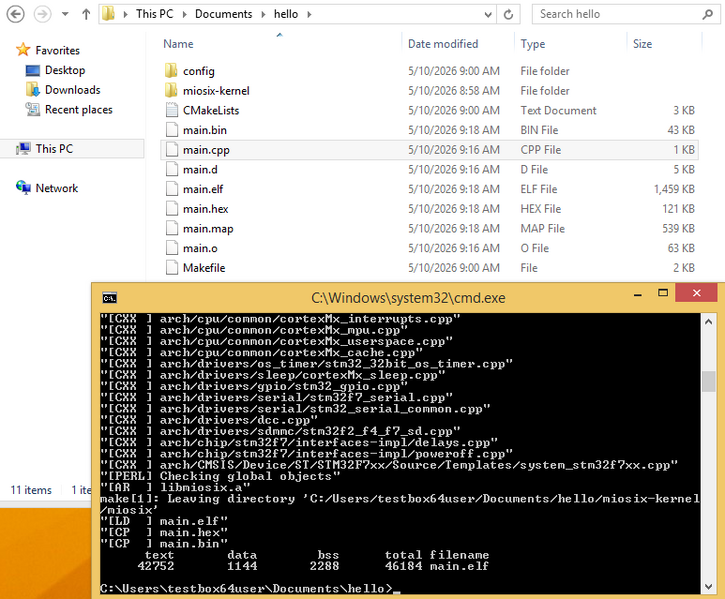
Task: Select the main.bin file icon
Action: [x=172, y=130]
